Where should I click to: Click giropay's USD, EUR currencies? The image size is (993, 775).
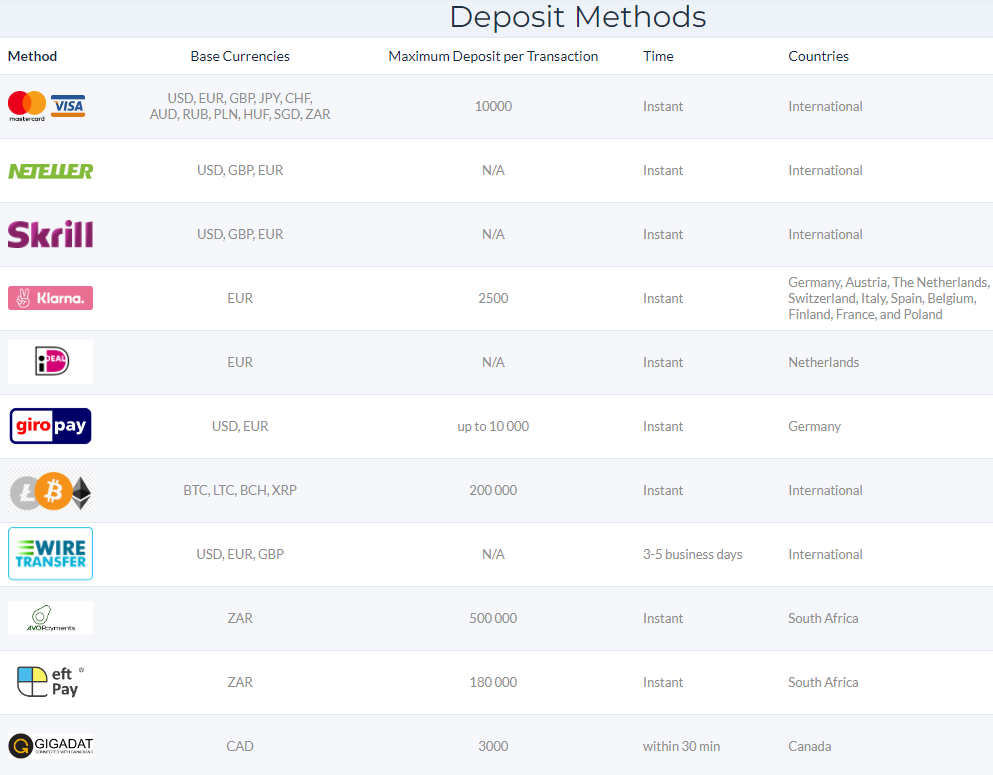pyautogui.click(x=240, y=426)
